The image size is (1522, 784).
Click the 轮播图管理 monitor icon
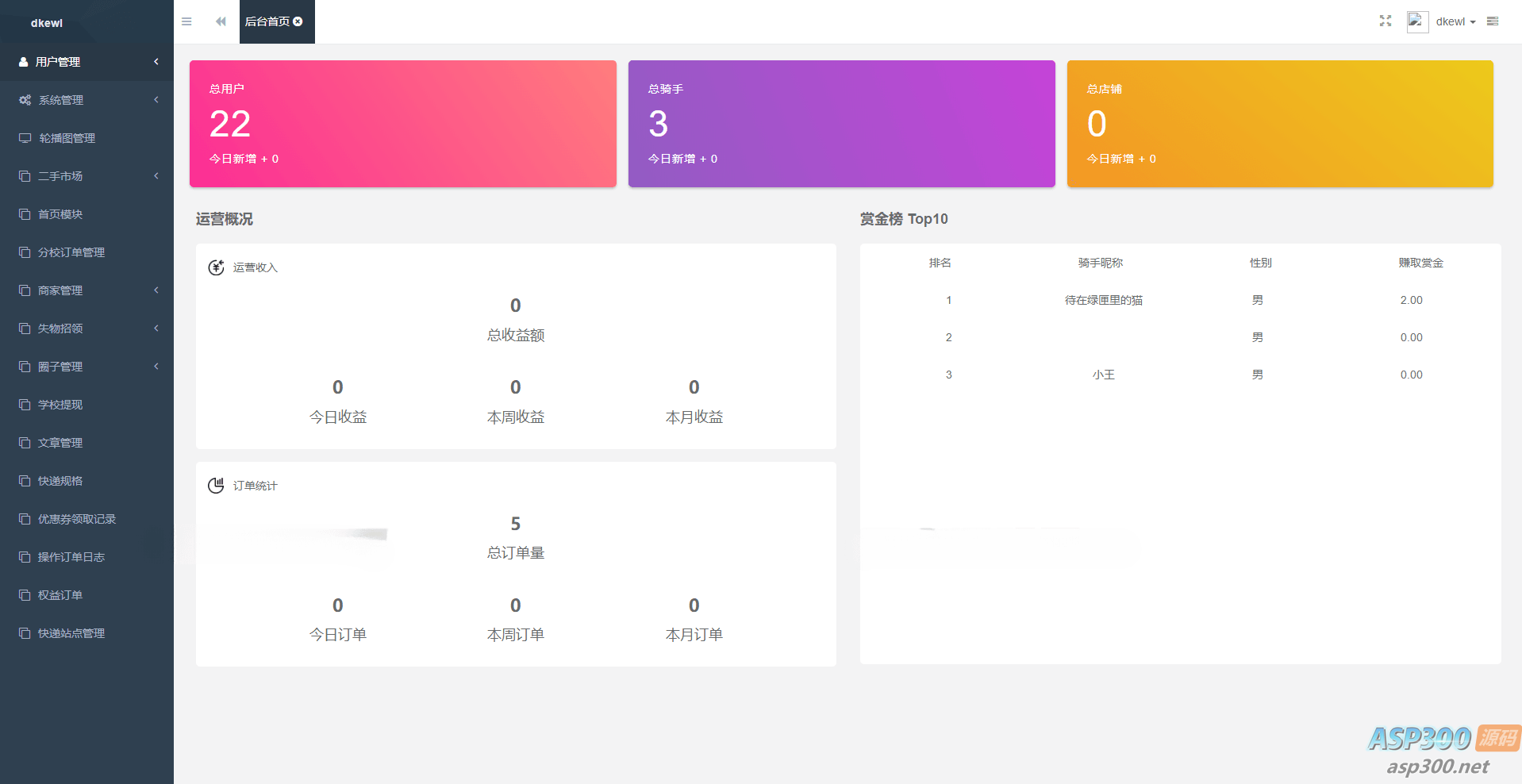pos(25,138)
